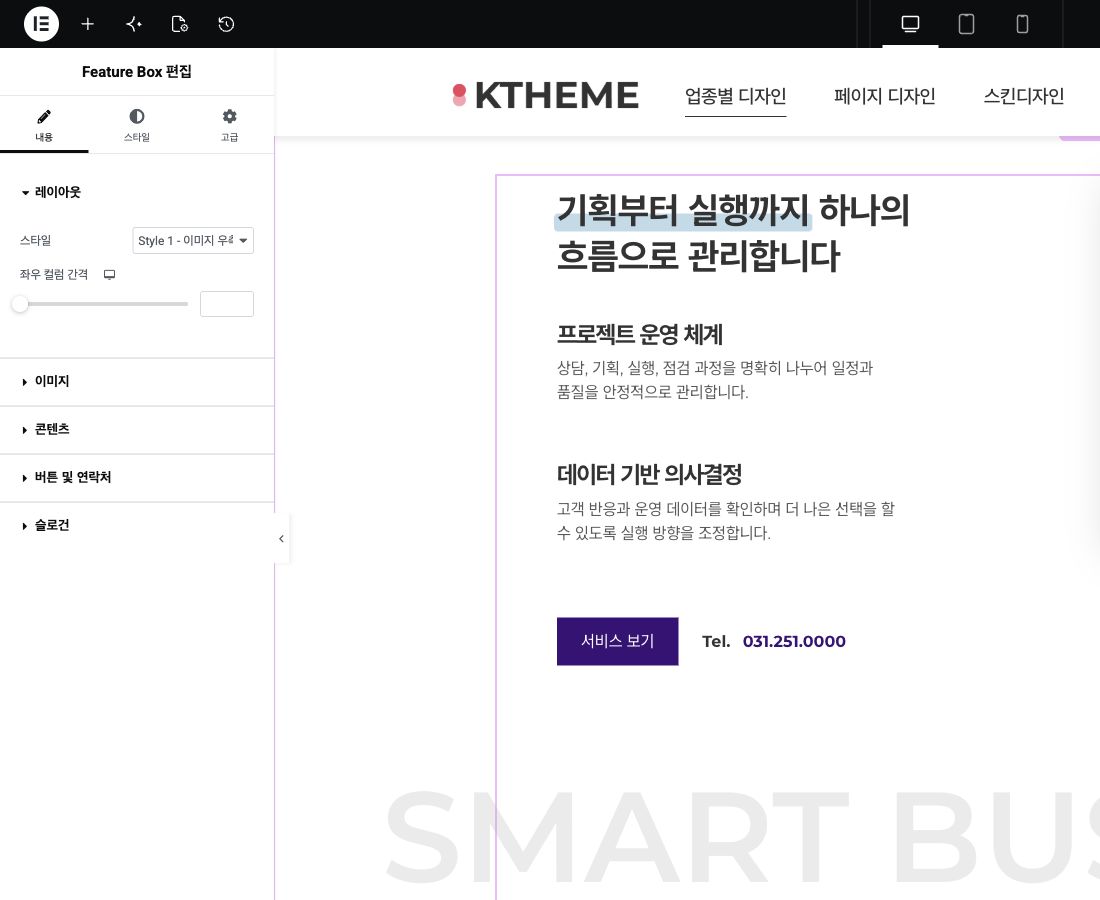
Task: Click the Feature Box 편집 panel title
Action: pyautogui.click(x=137, y=72)
